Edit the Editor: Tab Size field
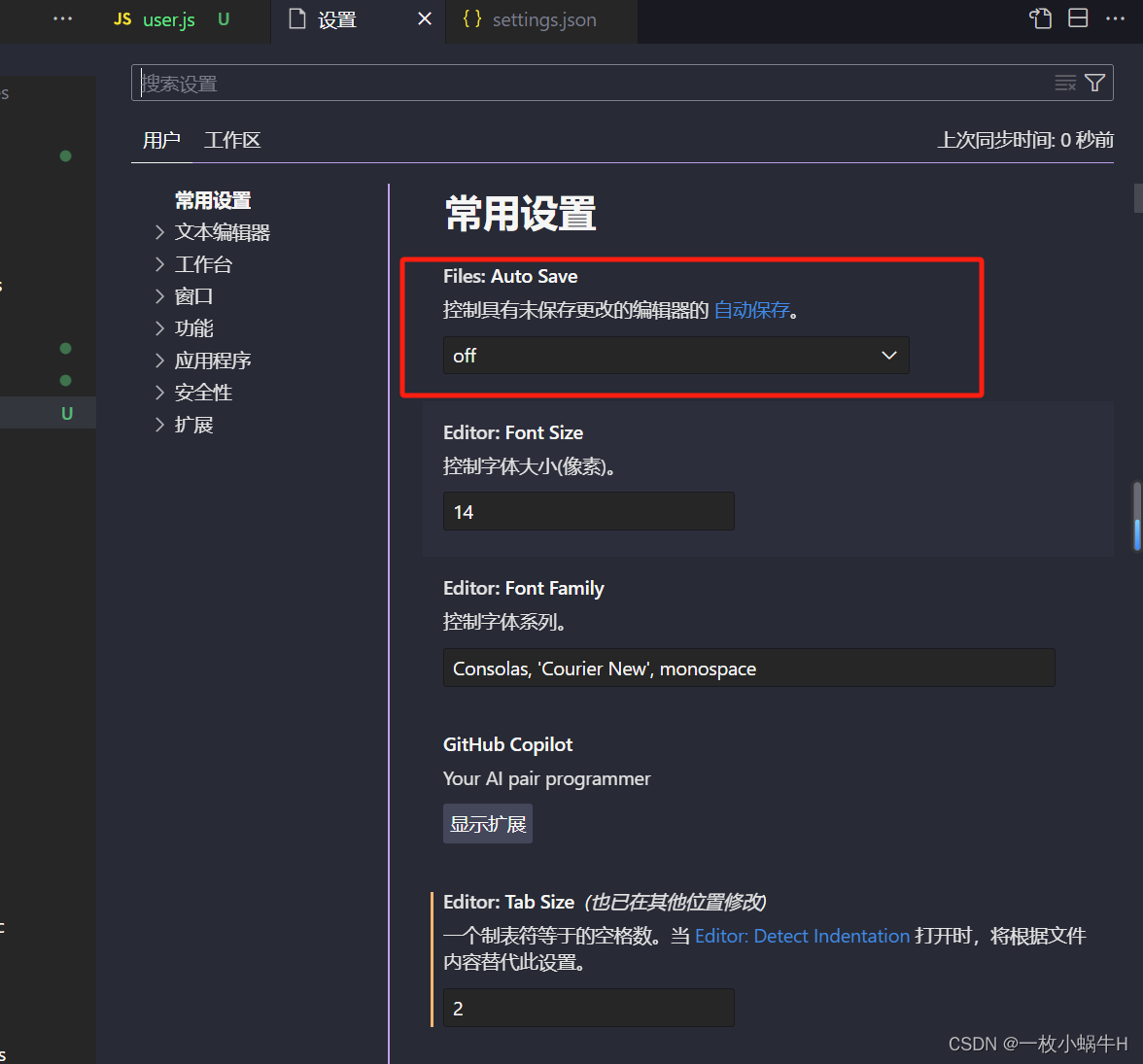1143x1064 pixels. 588,1008
